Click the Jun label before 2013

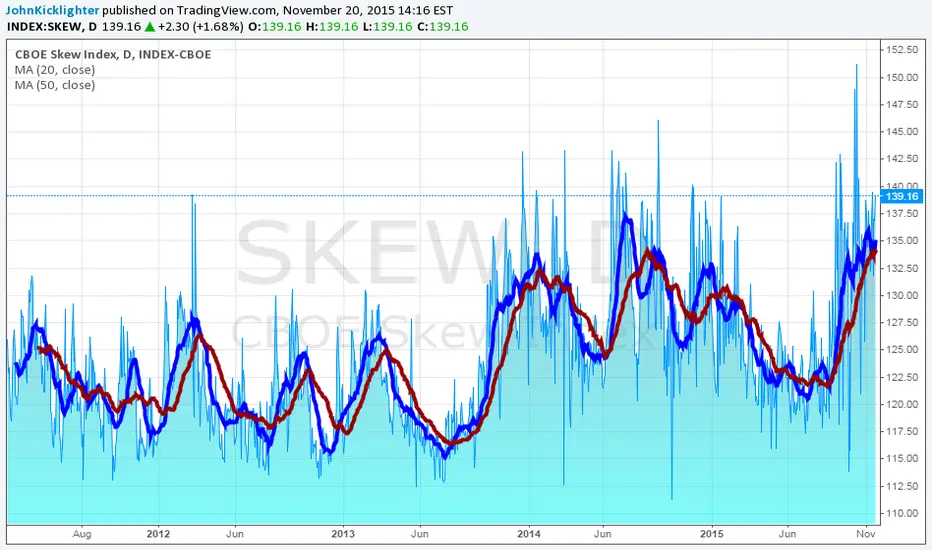[x=235, y=534]
